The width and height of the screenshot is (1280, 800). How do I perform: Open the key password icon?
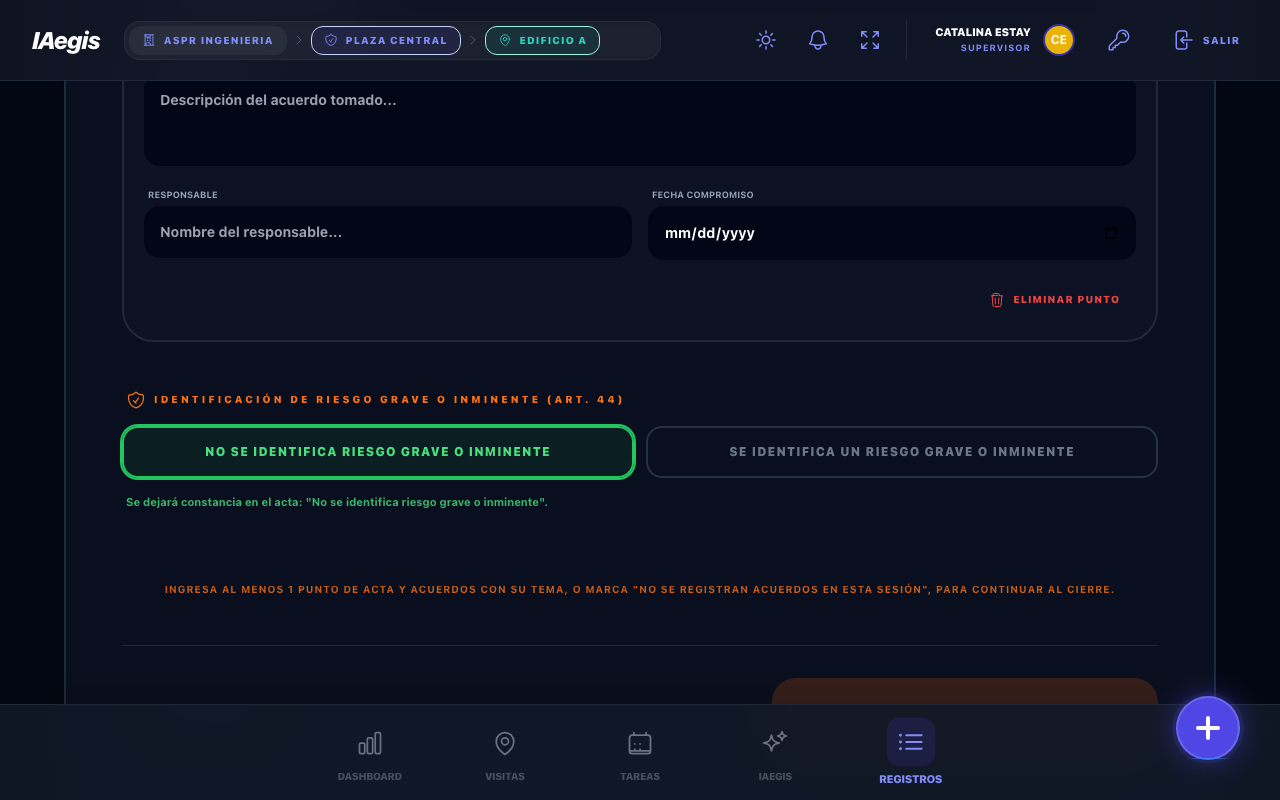click(1118, 40)
